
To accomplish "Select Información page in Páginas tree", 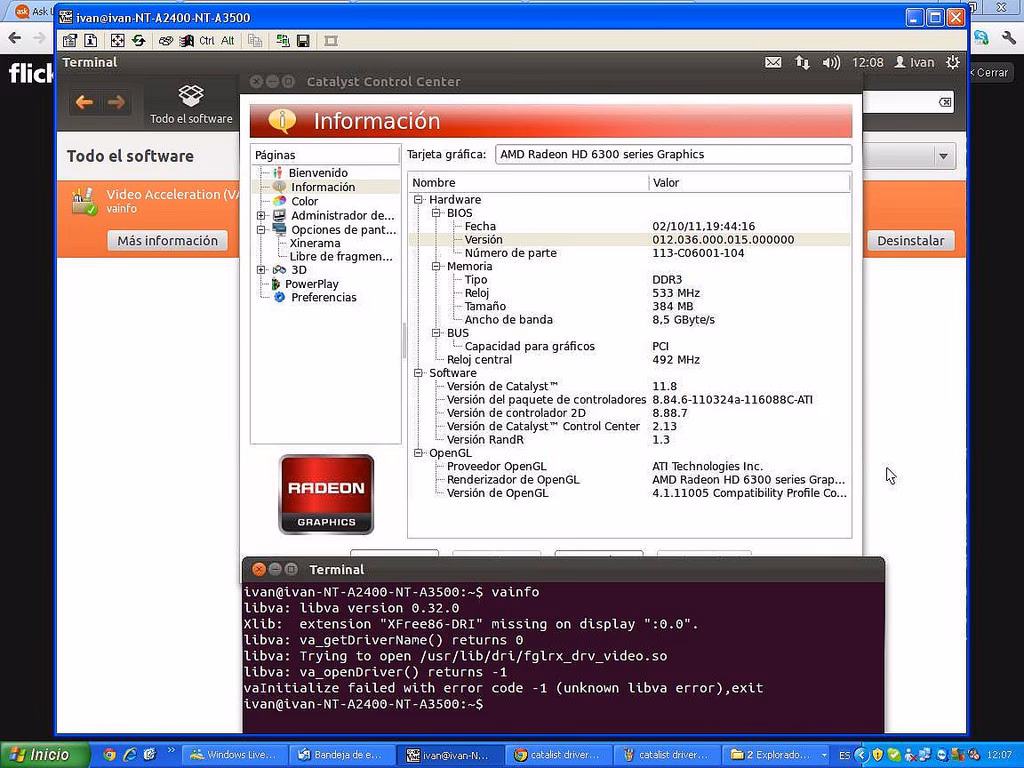I will click(x=323, y=187).
